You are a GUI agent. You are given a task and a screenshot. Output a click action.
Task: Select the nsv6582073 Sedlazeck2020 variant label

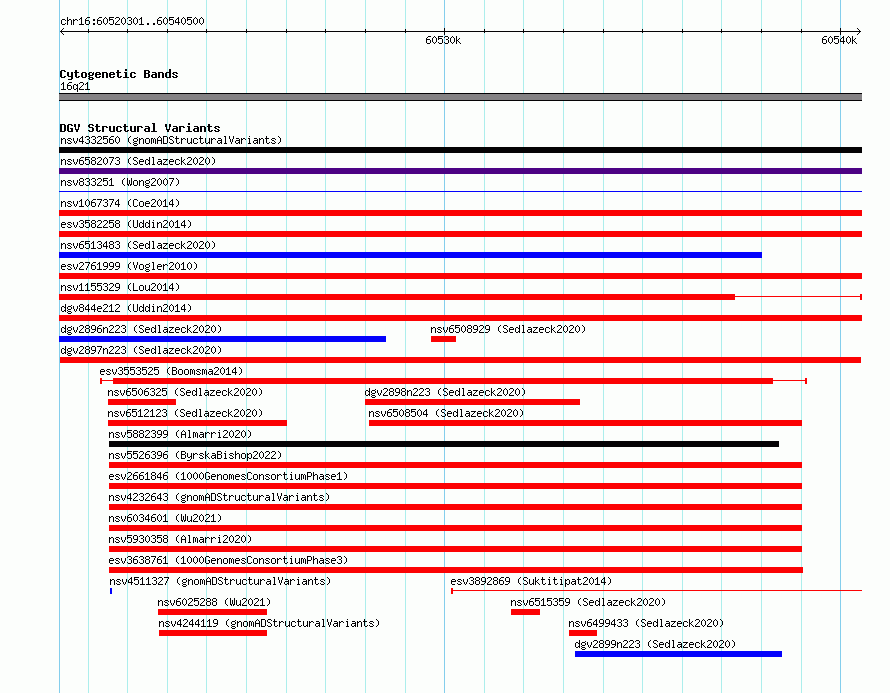point(138,161)
